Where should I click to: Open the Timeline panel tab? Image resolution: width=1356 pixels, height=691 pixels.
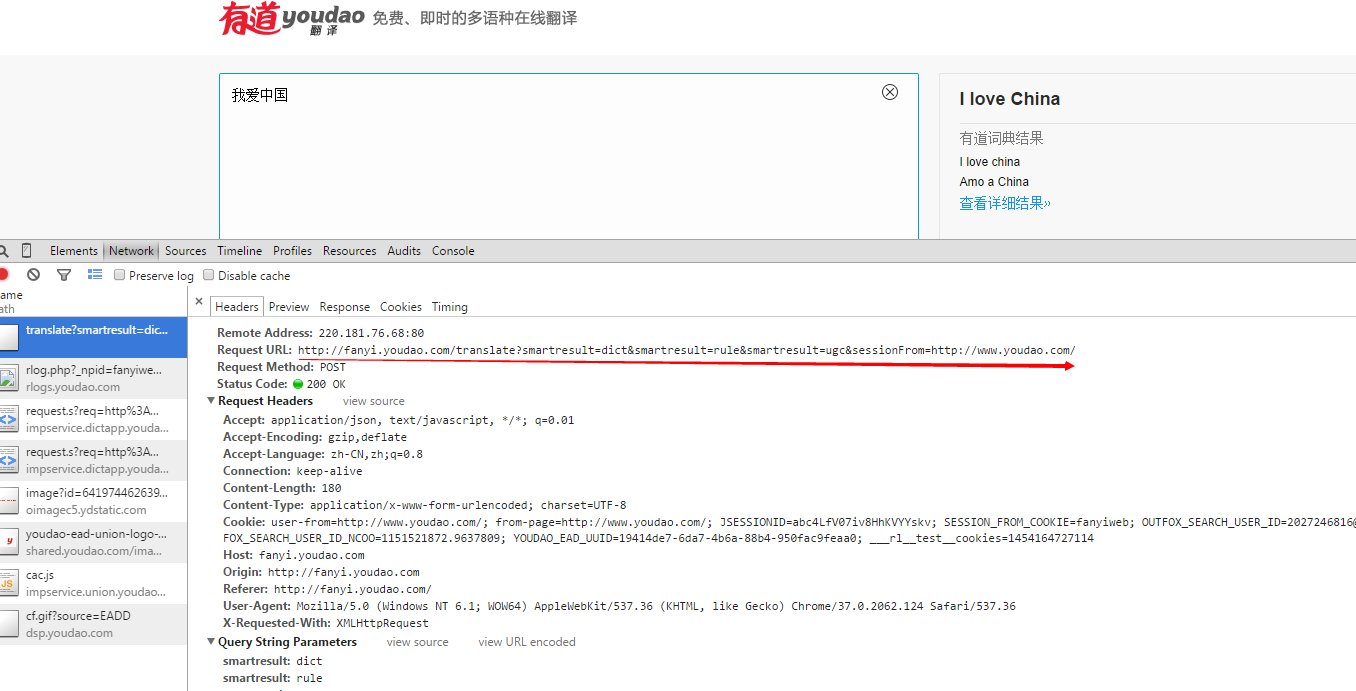coord(240,251)
